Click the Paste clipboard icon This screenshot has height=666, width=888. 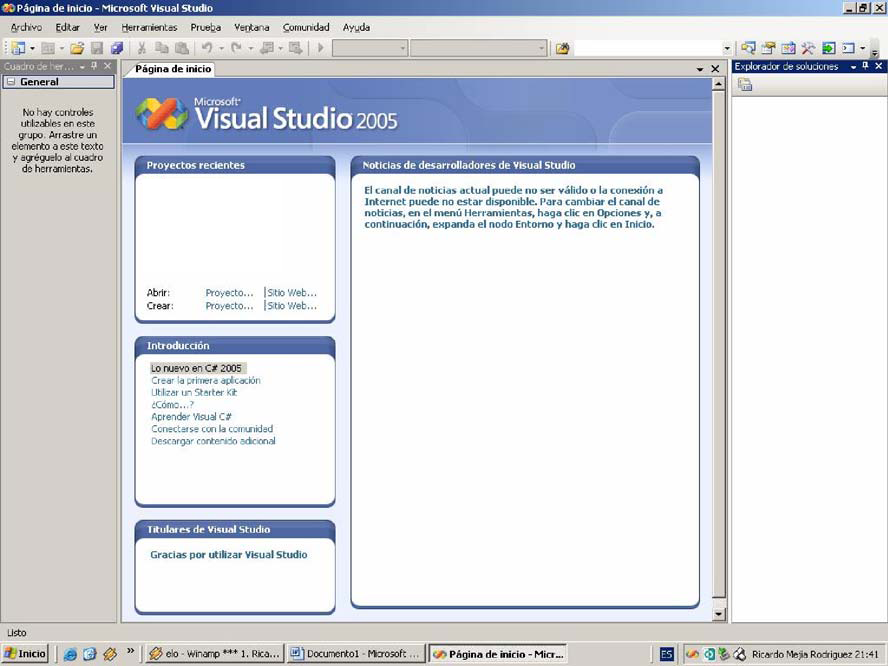181,49
